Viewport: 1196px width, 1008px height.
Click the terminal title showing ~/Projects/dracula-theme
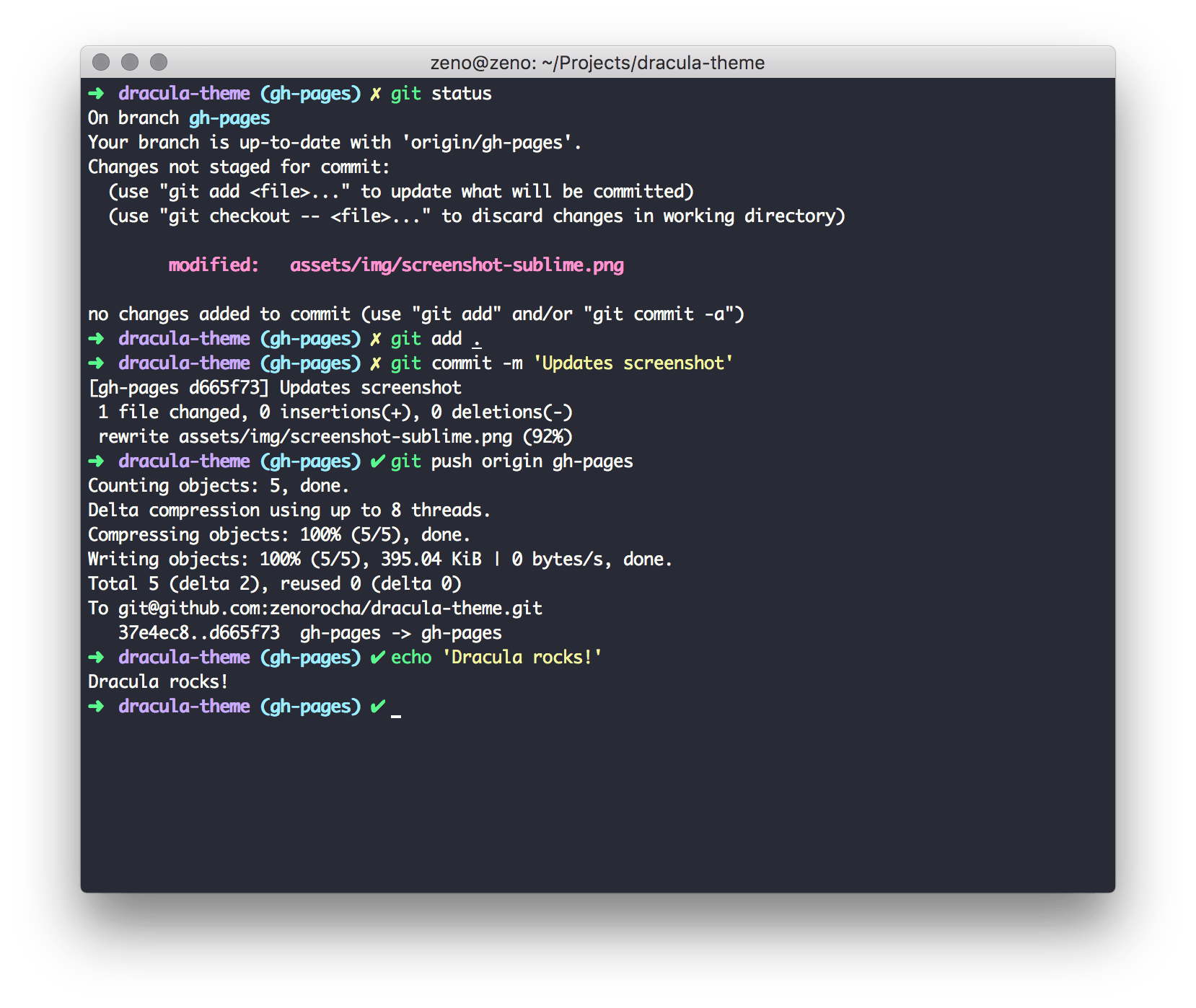click(x=597, y=63)
